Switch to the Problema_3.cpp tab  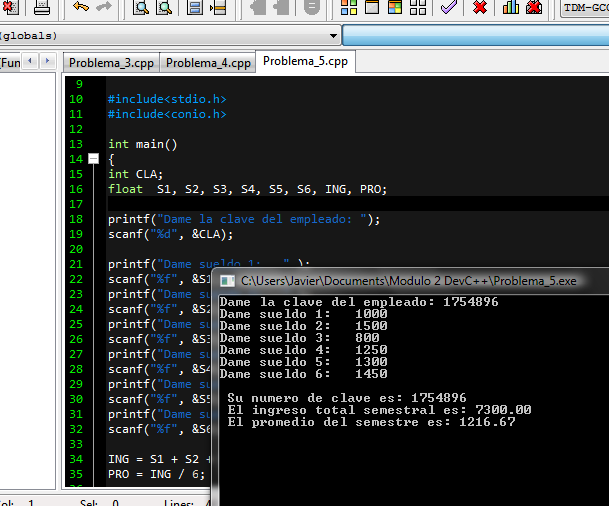point(111,63)
